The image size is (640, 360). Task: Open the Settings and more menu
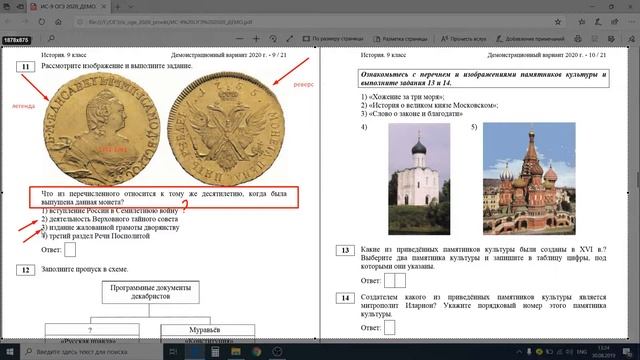pos(631,22)
